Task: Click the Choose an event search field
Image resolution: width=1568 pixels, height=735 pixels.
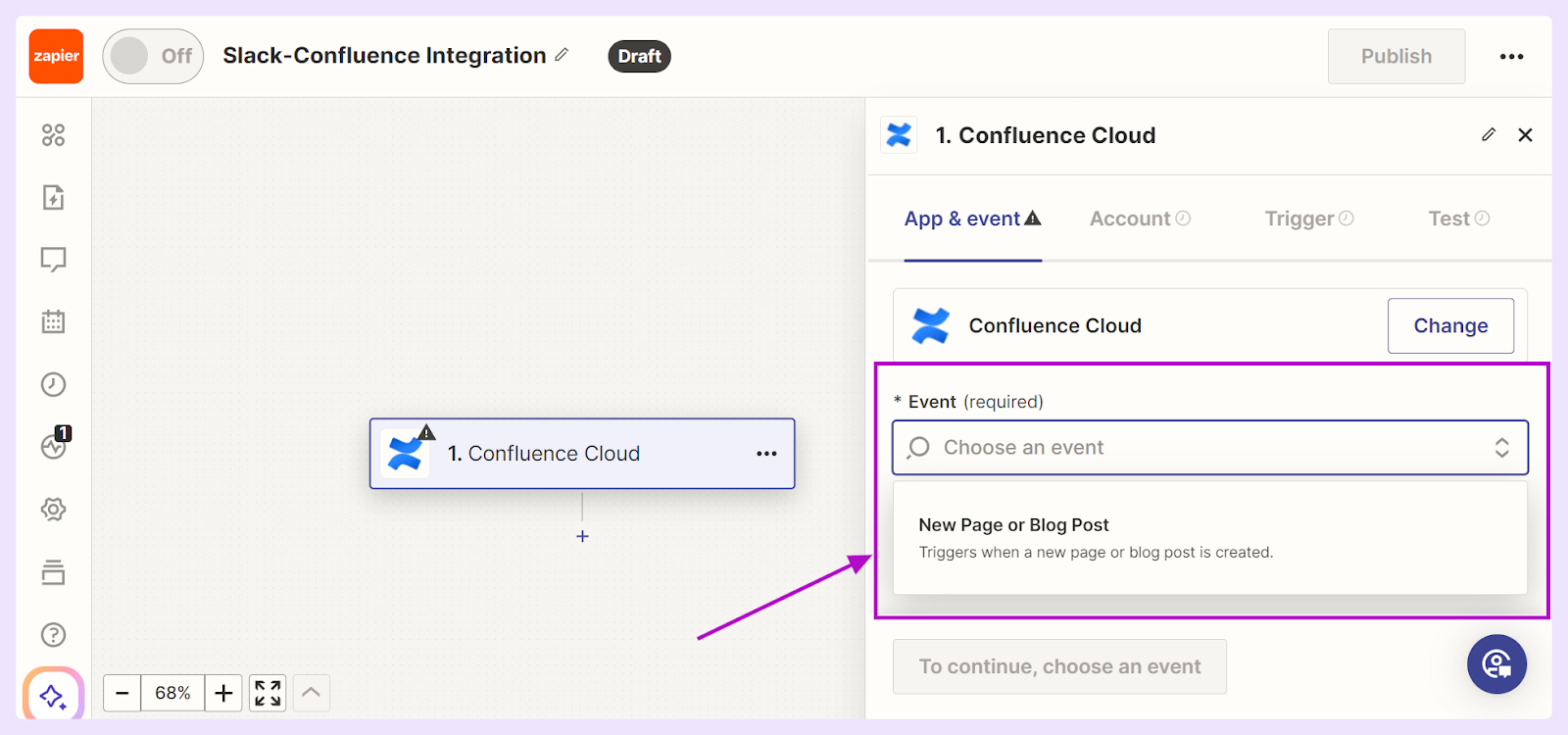Action: coord(1210,448)
